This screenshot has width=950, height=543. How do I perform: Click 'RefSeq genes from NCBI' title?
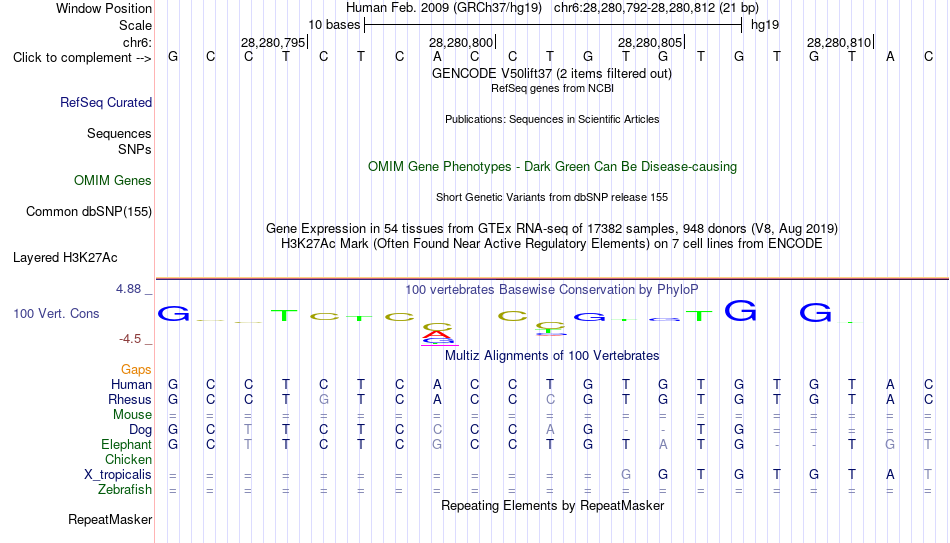pos(552,88)
